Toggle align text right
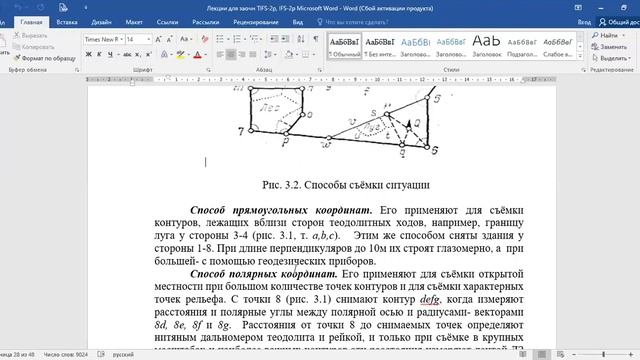Image resolution: width=640 pixels, height=360 pixels. pos(242,54)
